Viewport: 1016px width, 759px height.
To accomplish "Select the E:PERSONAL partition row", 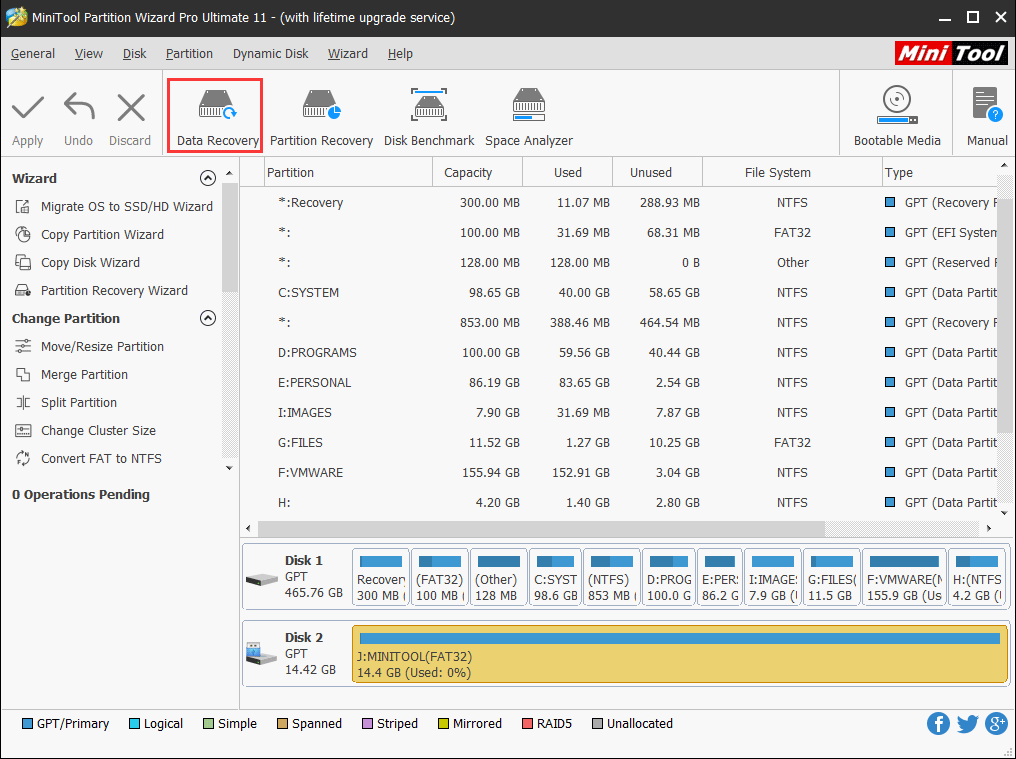I will pos(619,382).
